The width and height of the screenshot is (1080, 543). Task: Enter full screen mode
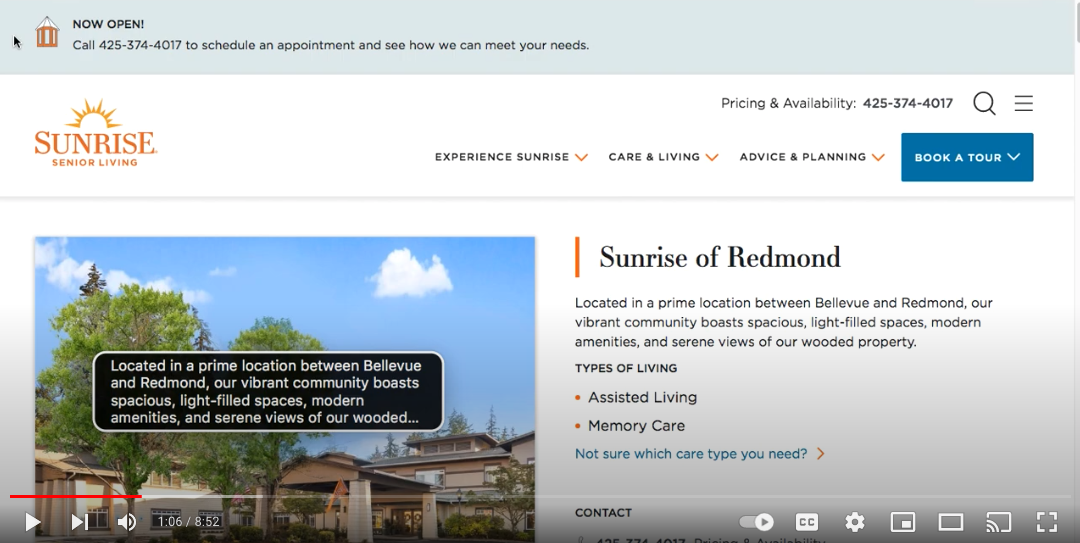tap(1047, 522)
